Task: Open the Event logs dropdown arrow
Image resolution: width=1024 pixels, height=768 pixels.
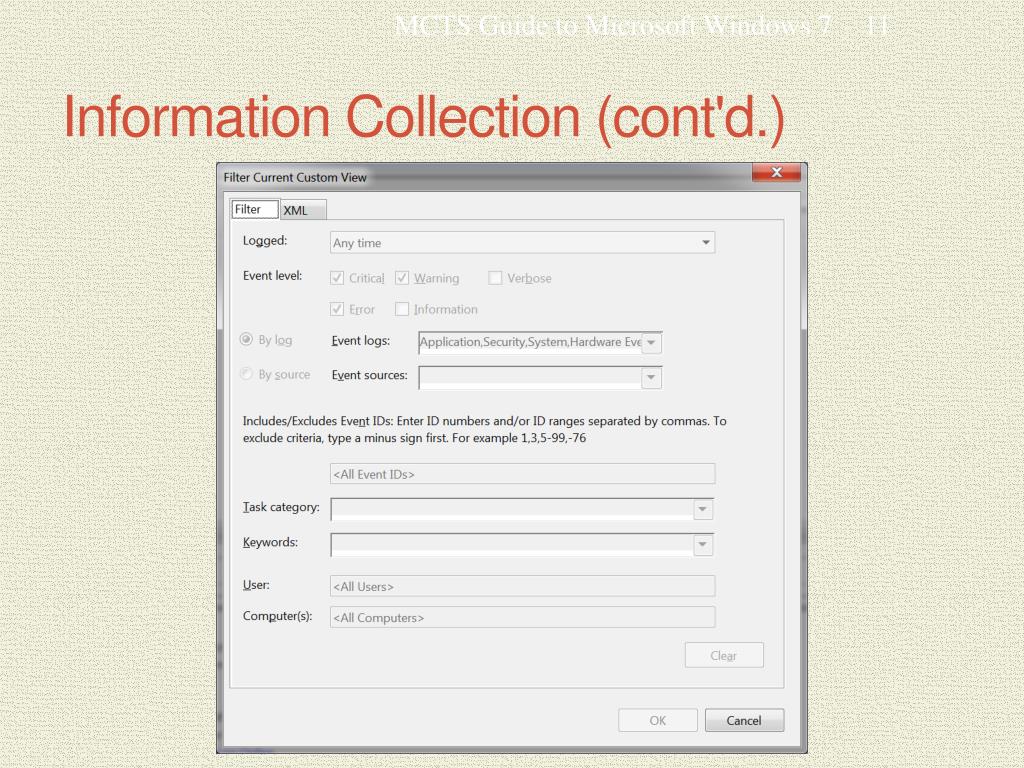Action: (x=651, y=343)
